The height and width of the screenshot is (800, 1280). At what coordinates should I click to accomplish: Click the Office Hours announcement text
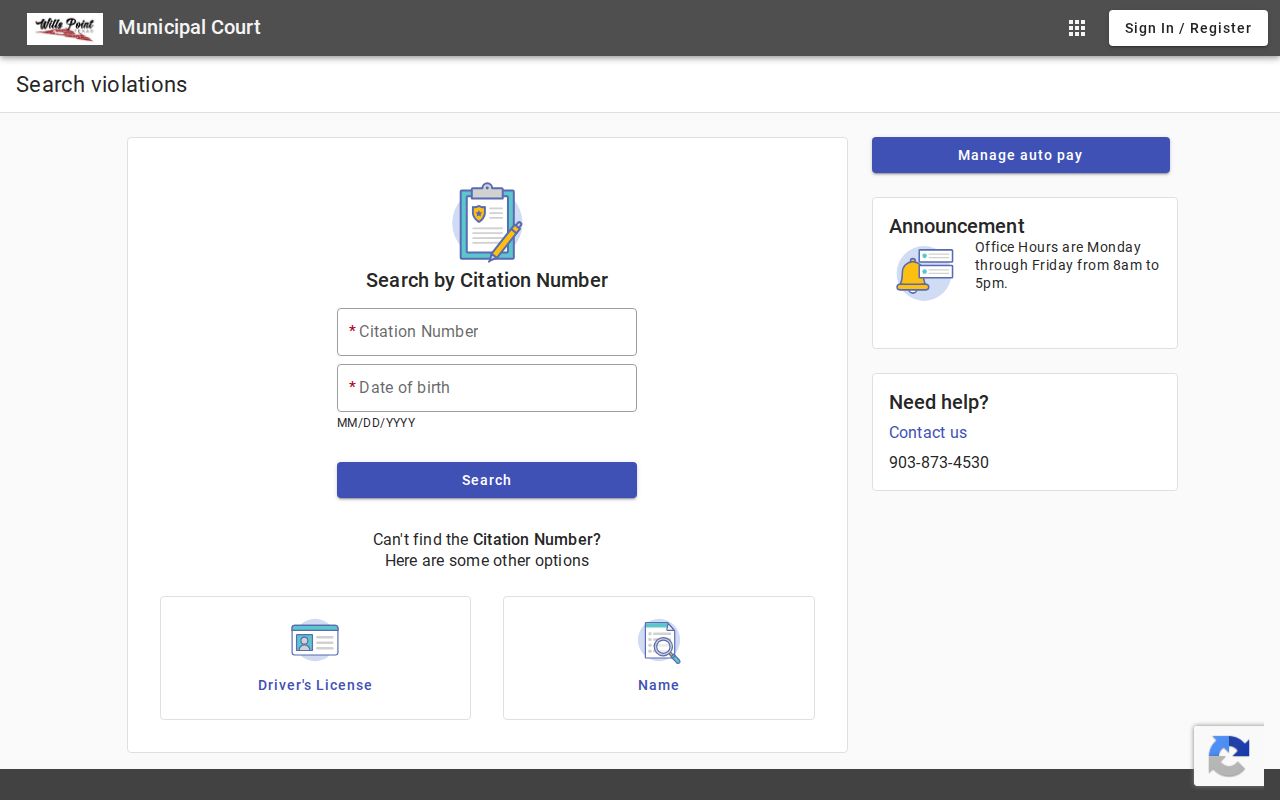(x=1067, y=265)
